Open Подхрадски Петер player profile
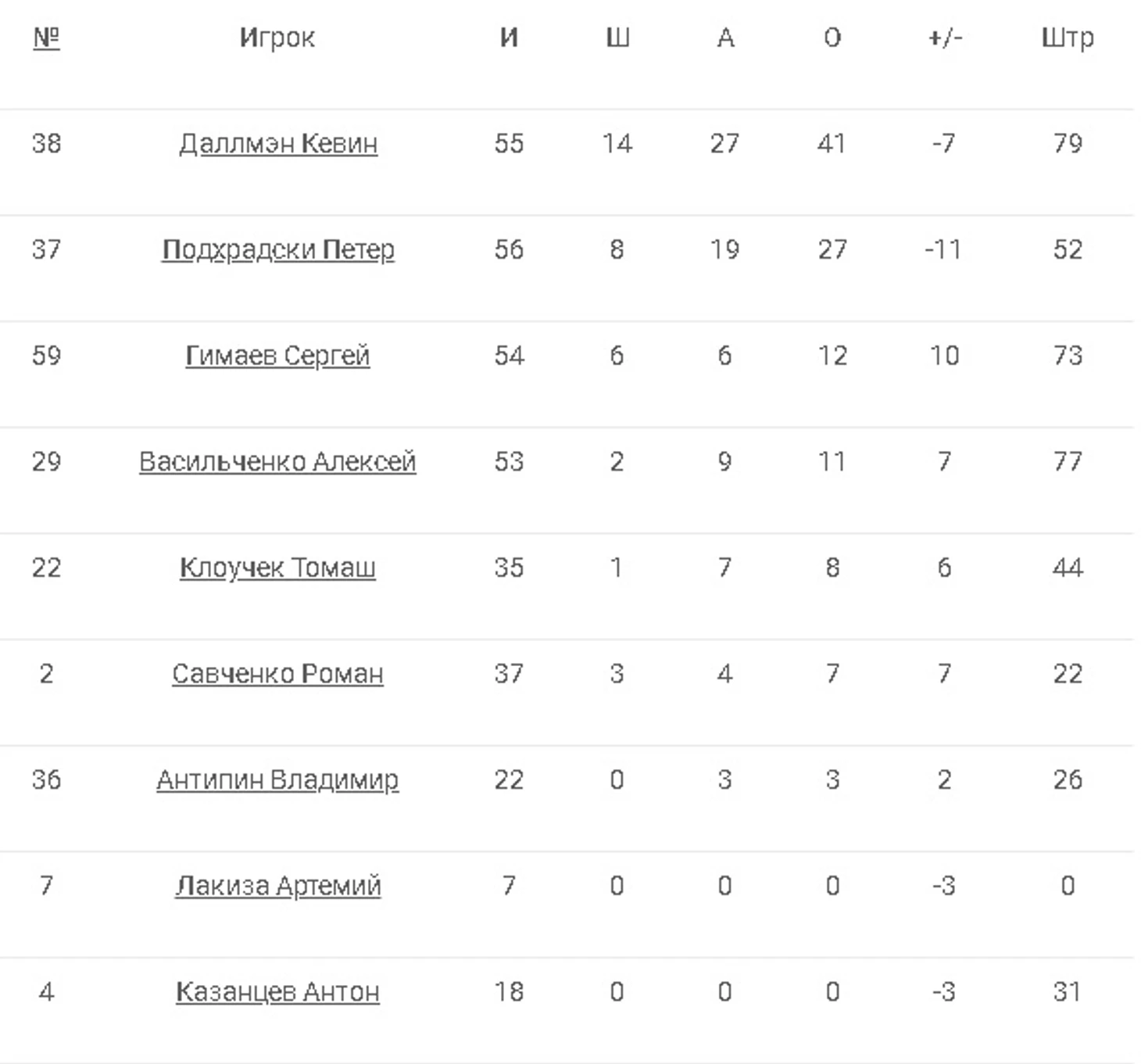The image size is (1141, 1064). [x=278, y=249]
